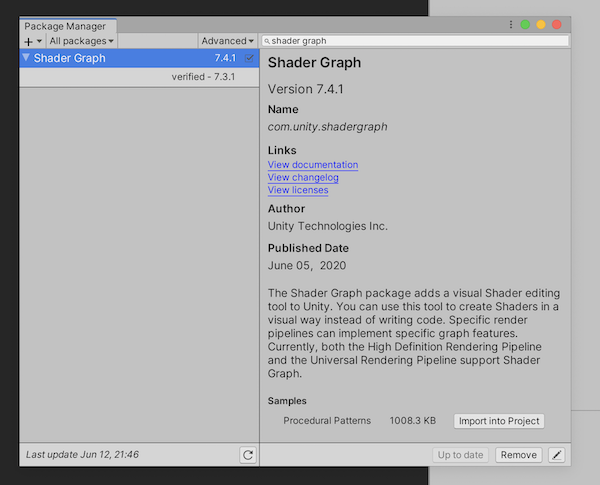Click the June 05, 2020 published date
600x485 pixels.
pos(307,266)
